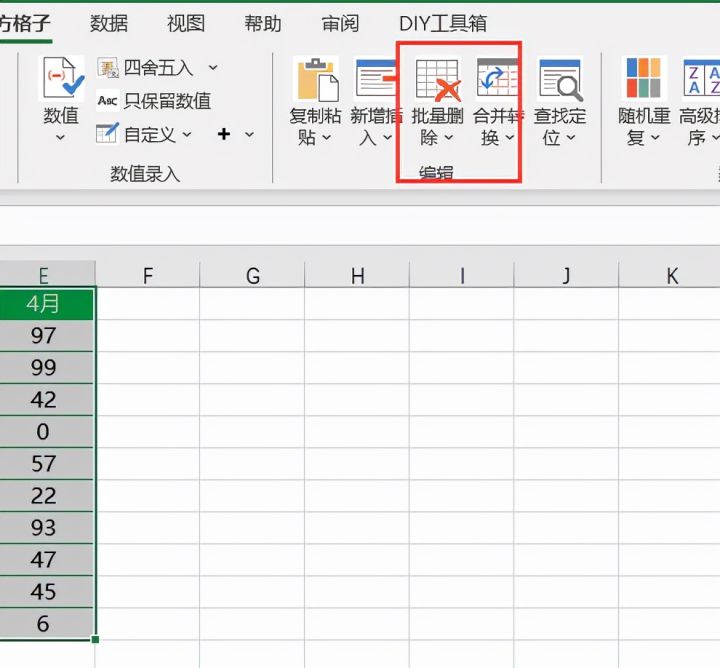The image size is (720, 668).
Task: Click the 数值 checkmark document icon
Action: [x=63, y=78]
